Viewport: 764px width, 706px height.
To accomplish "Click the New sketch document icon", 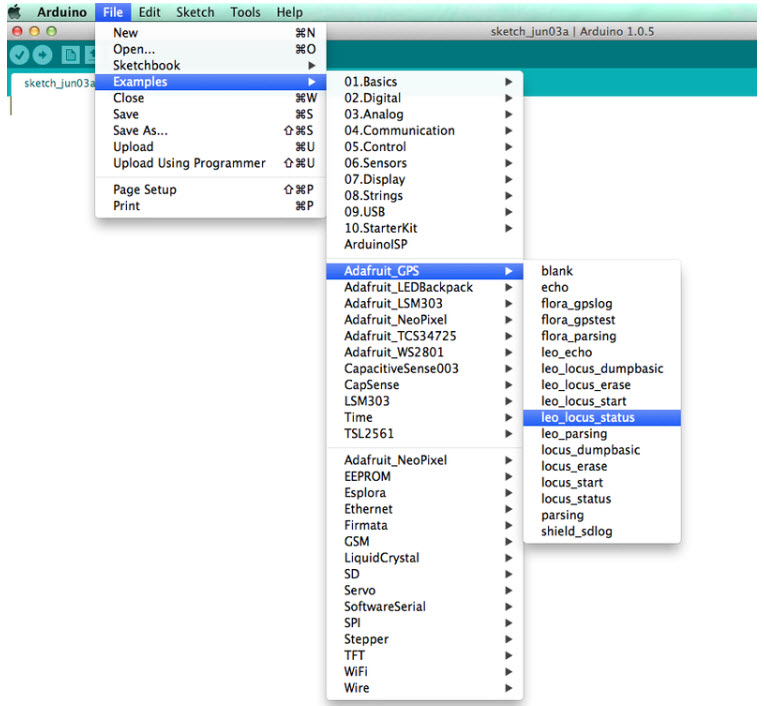I will coord(70,55).
